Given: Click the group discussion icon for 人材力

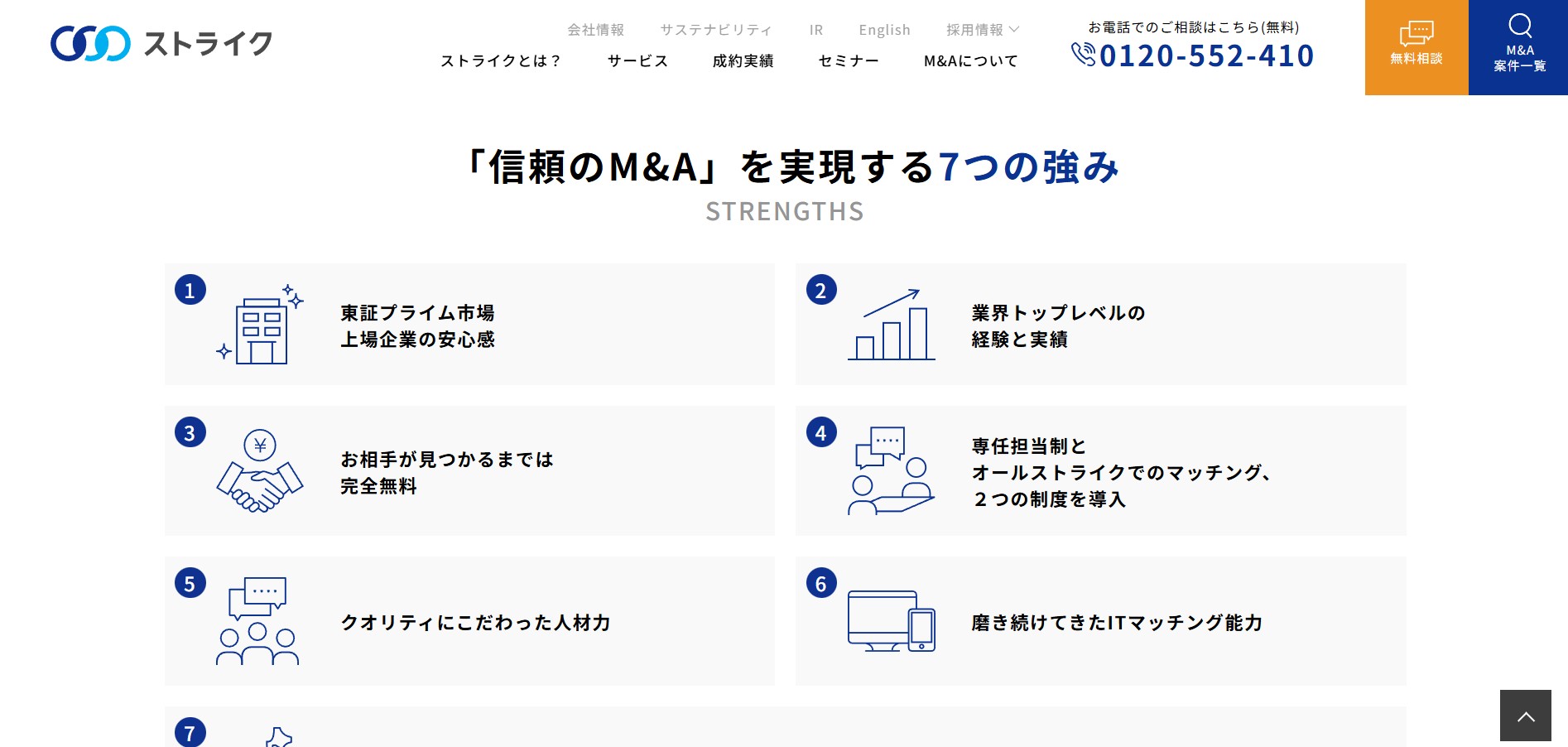Looking at the screenshot, I should (x=257, y=621).
